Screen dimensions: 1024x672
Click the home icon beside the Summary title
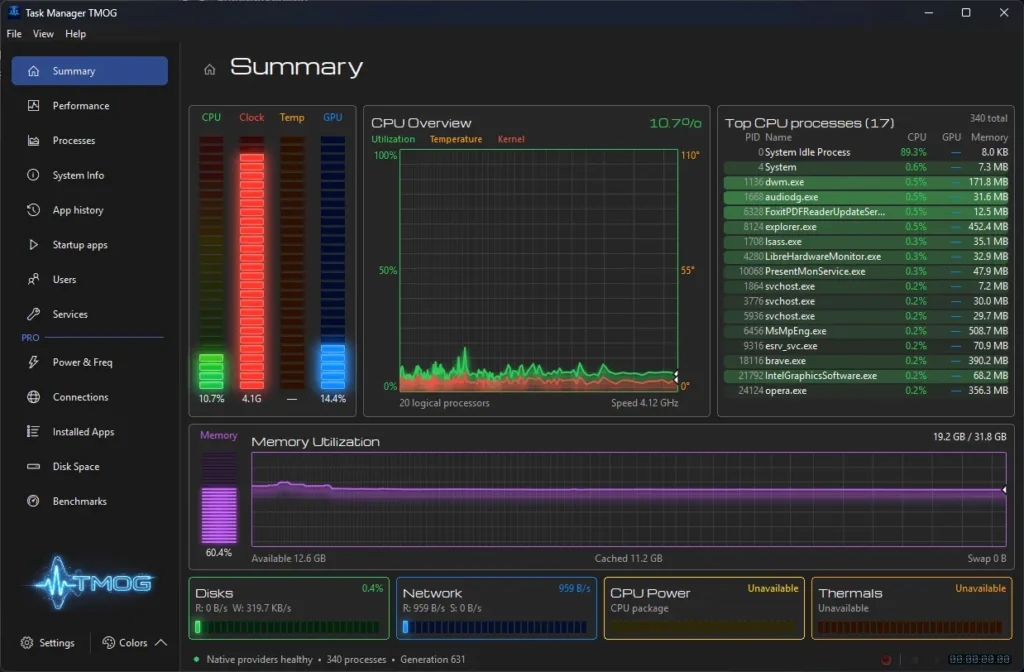210,69
